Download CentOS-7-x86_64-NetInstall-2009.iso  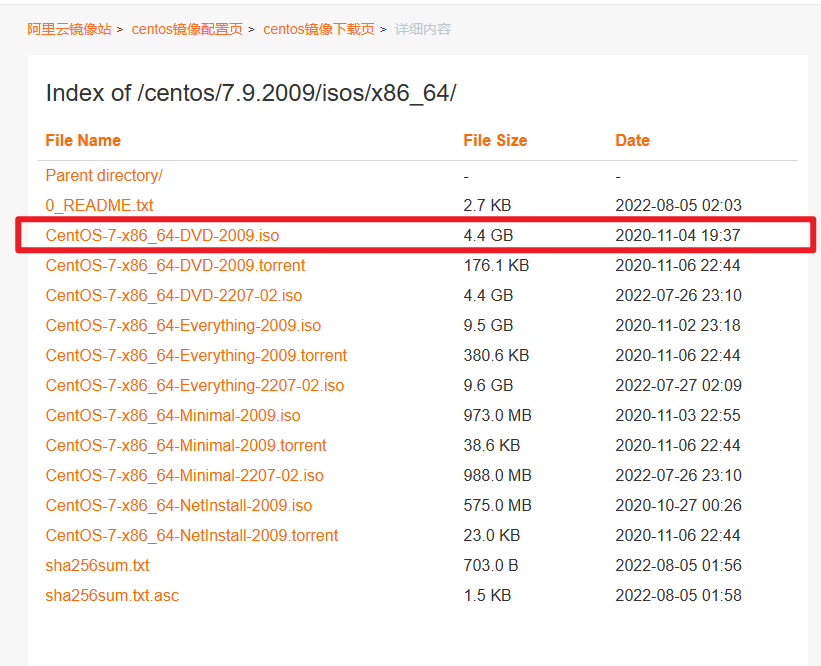pyautogui.click(x=179, y=505)
